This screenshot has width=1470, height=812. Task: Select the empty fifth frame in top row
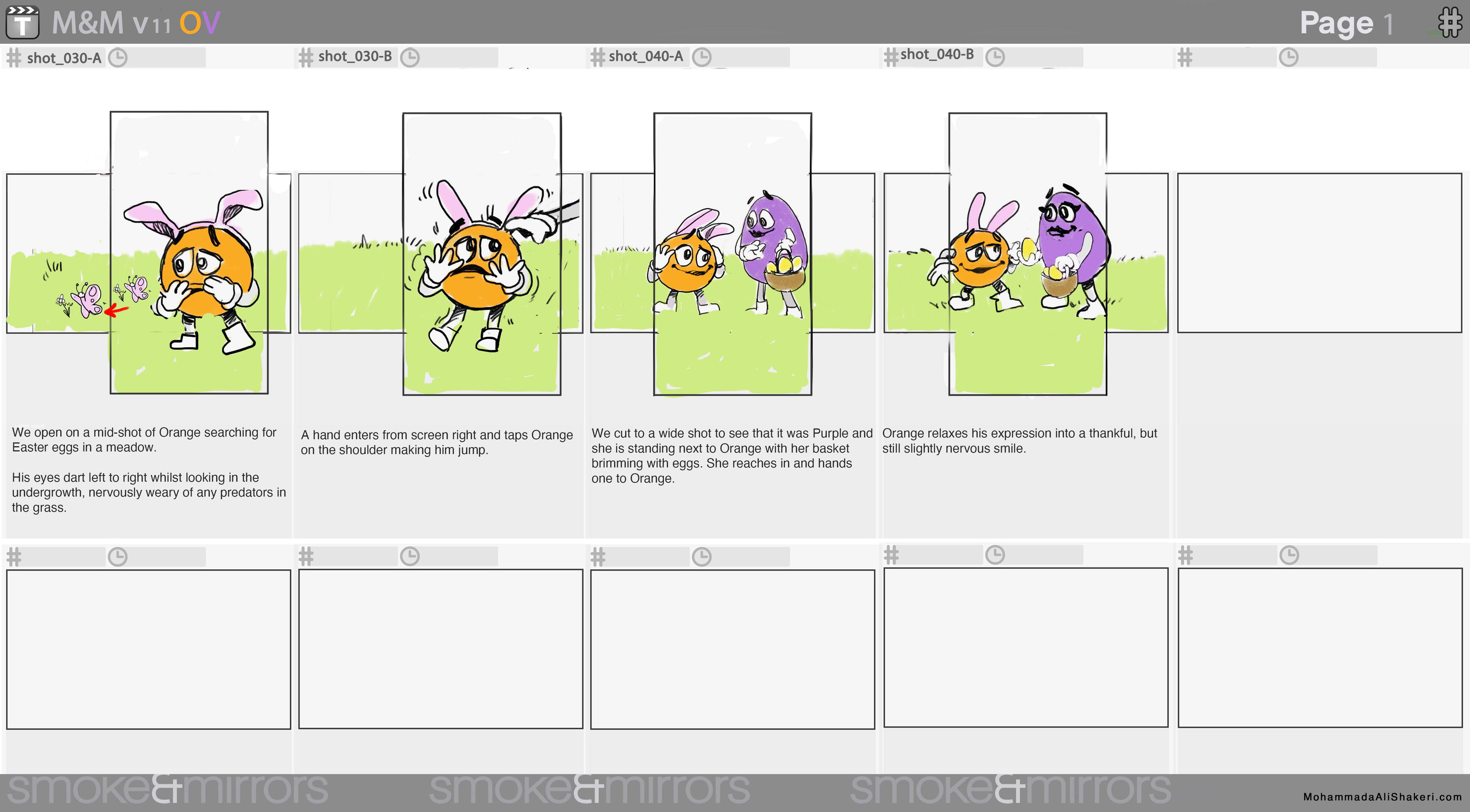(1320, 253)
